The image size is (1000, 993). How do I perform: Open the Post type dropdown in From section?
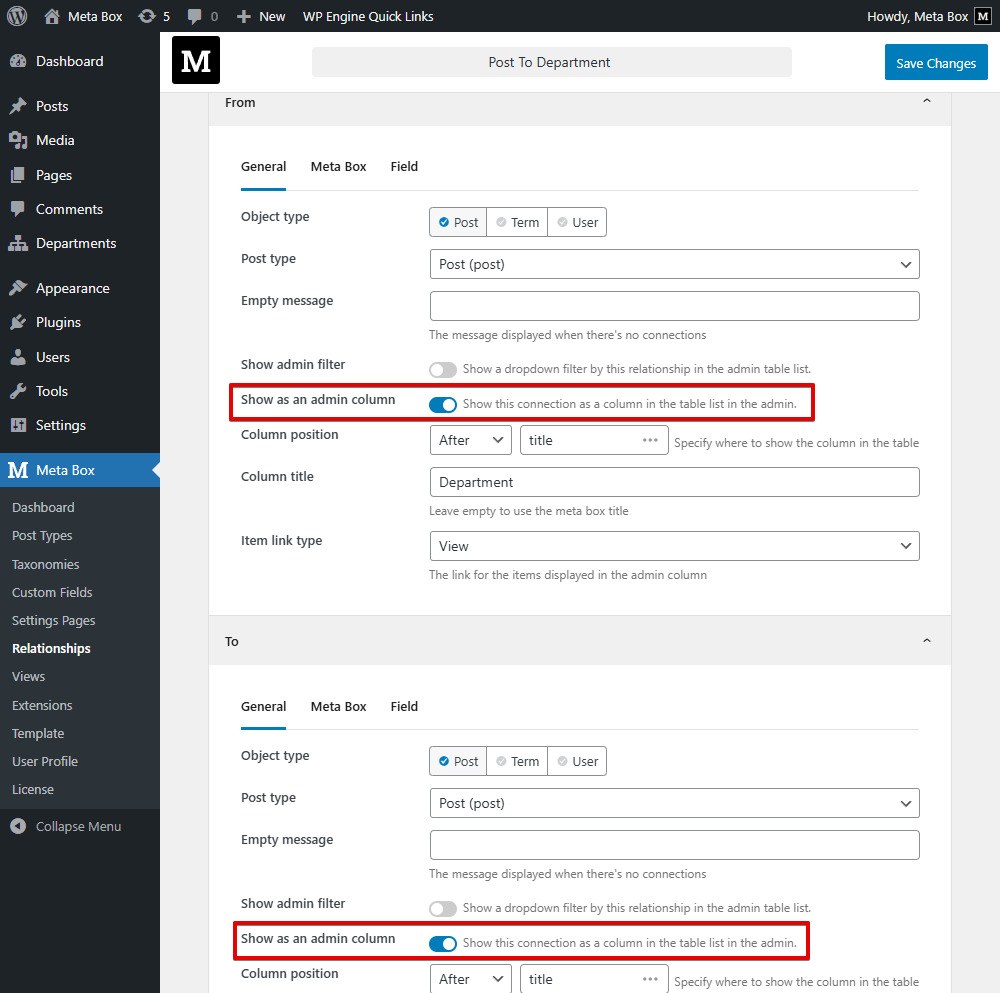pyautogui.click(x=674, y=264)
